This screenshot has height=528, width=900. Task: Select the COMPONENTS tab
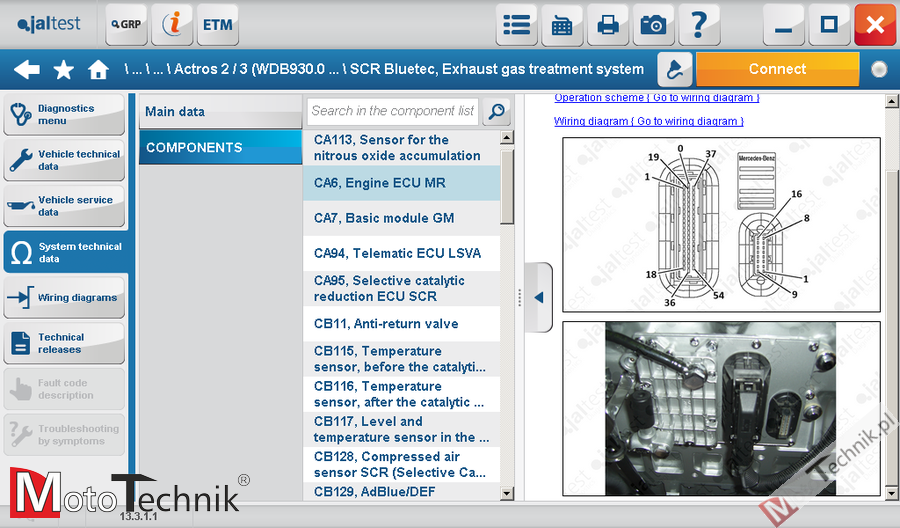(x=220, y=147)
